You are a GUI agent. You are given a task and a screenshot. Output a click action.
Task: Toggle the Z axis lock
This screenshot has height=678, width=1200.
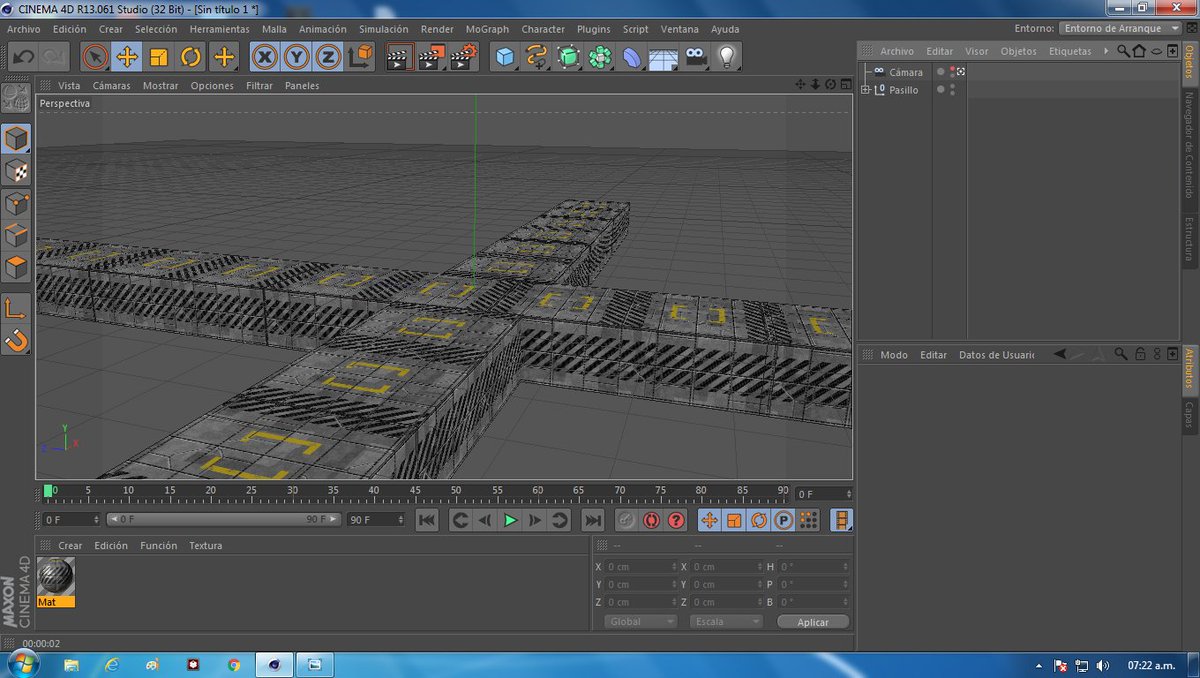(x=328, y=57)
